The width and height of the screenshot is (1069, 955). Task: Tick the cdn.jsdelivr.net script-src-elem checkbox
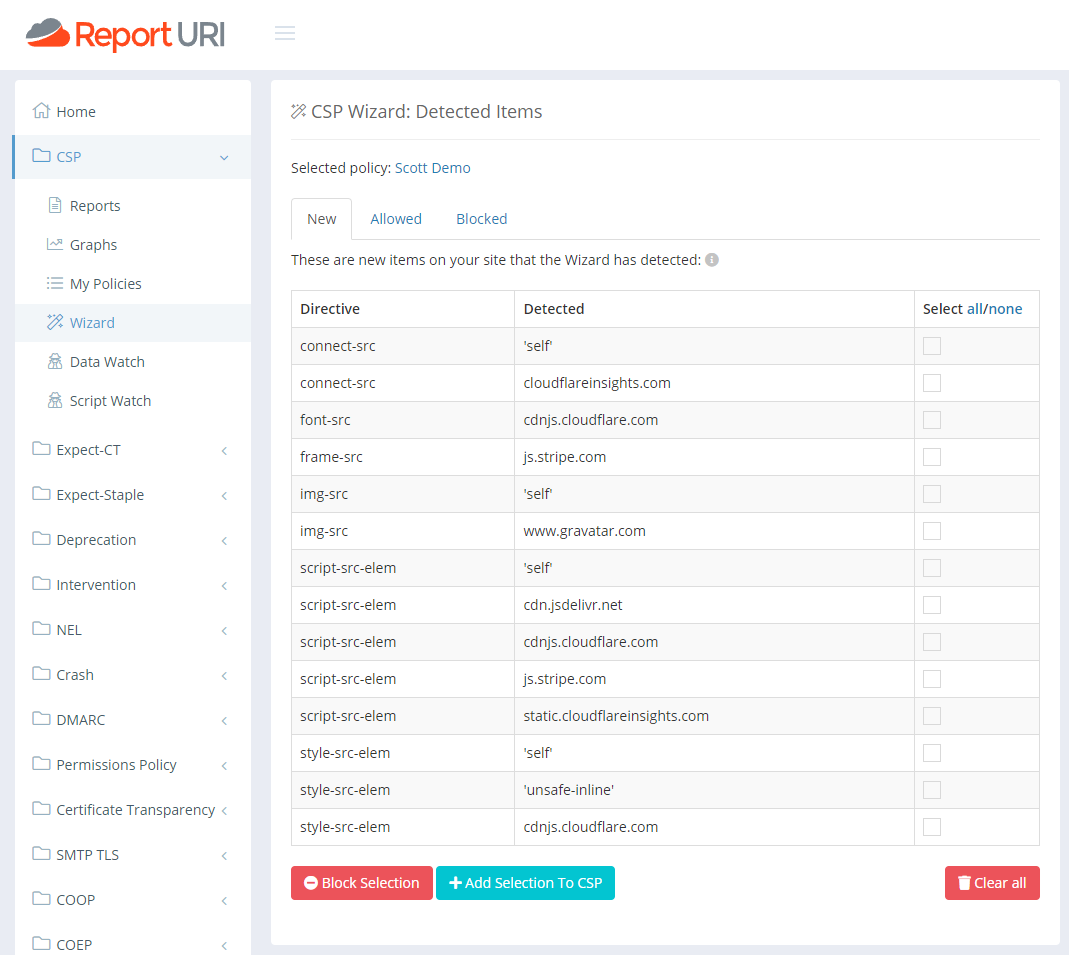[x=932, y=605]
